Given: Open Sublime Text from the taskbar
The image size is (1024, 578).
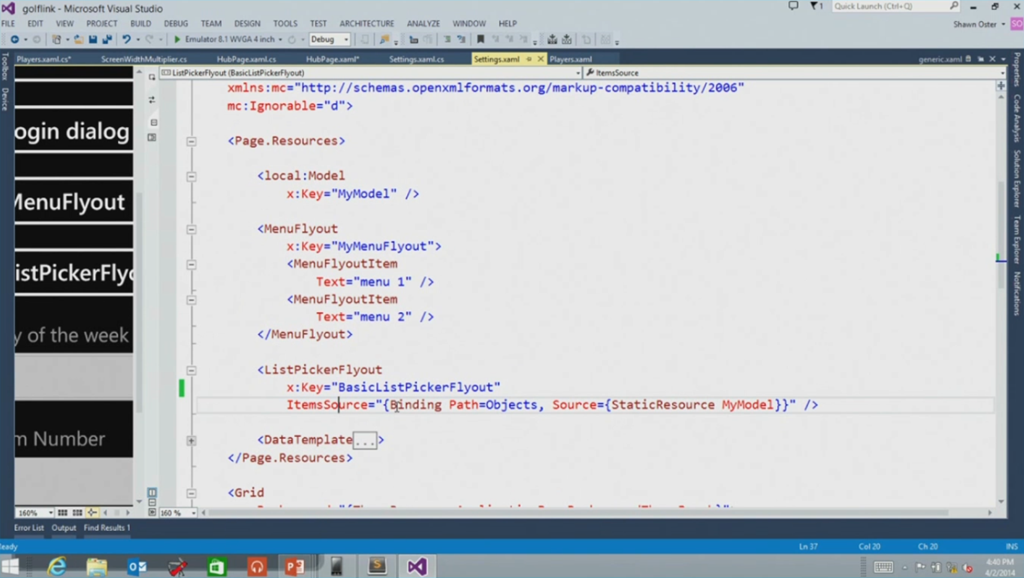Looking at the screenshot, I should point(377,566).
